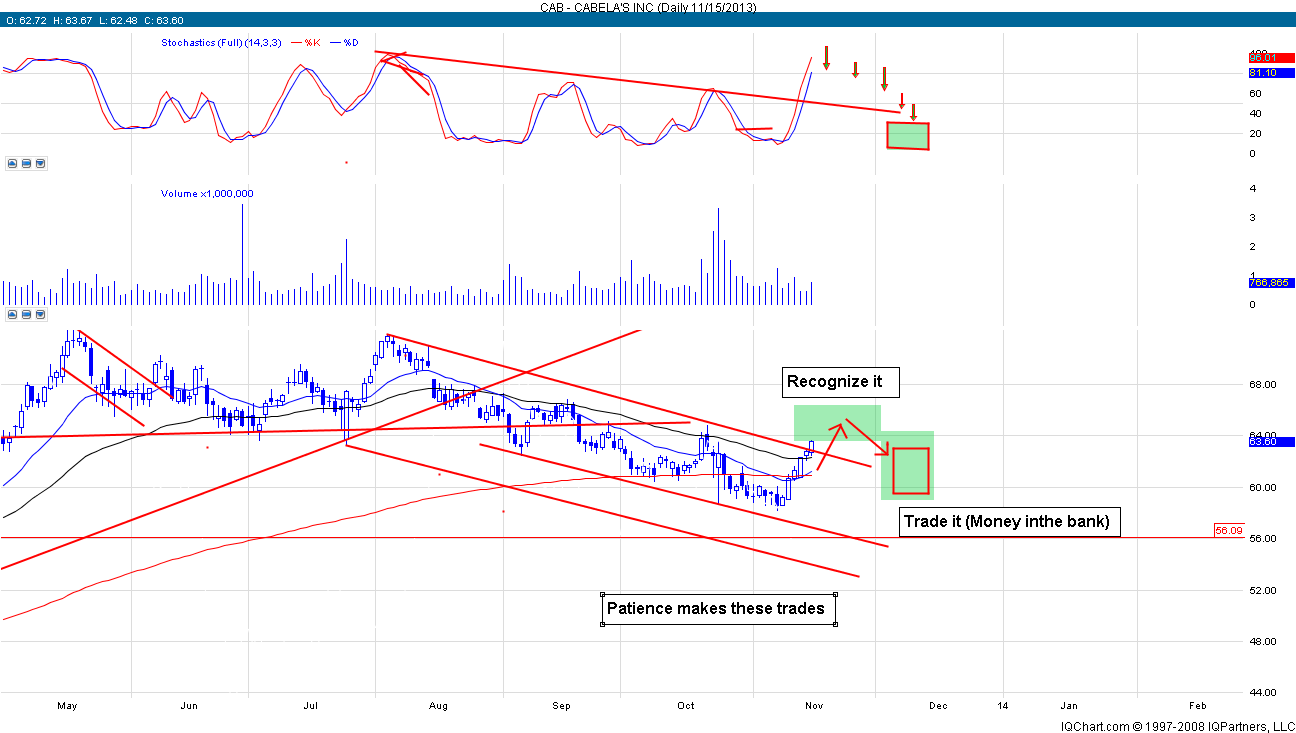1296x733 pixels.
Task: Click the Volume x1,000,000 label
Action: coord(207,194)
